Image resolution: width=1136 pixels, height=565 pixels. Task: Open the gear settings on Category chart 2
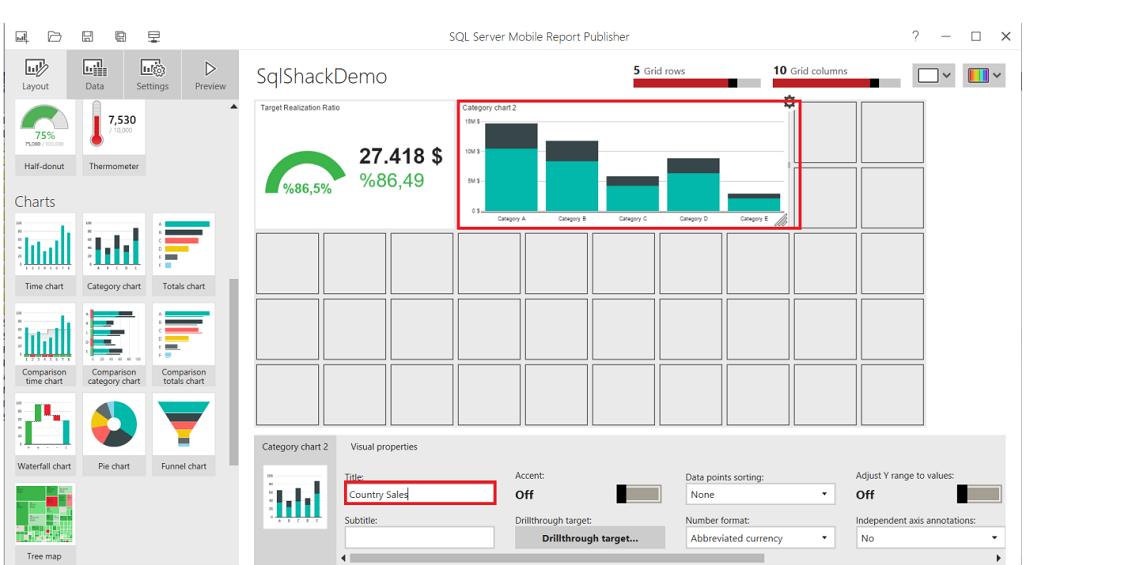tap(789, 102)
